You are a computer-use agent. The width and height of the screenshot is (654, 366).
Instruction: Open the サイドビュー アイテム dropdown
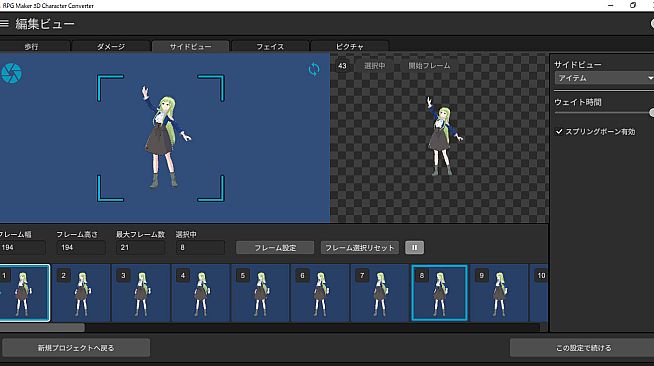[x=604, y=78]
